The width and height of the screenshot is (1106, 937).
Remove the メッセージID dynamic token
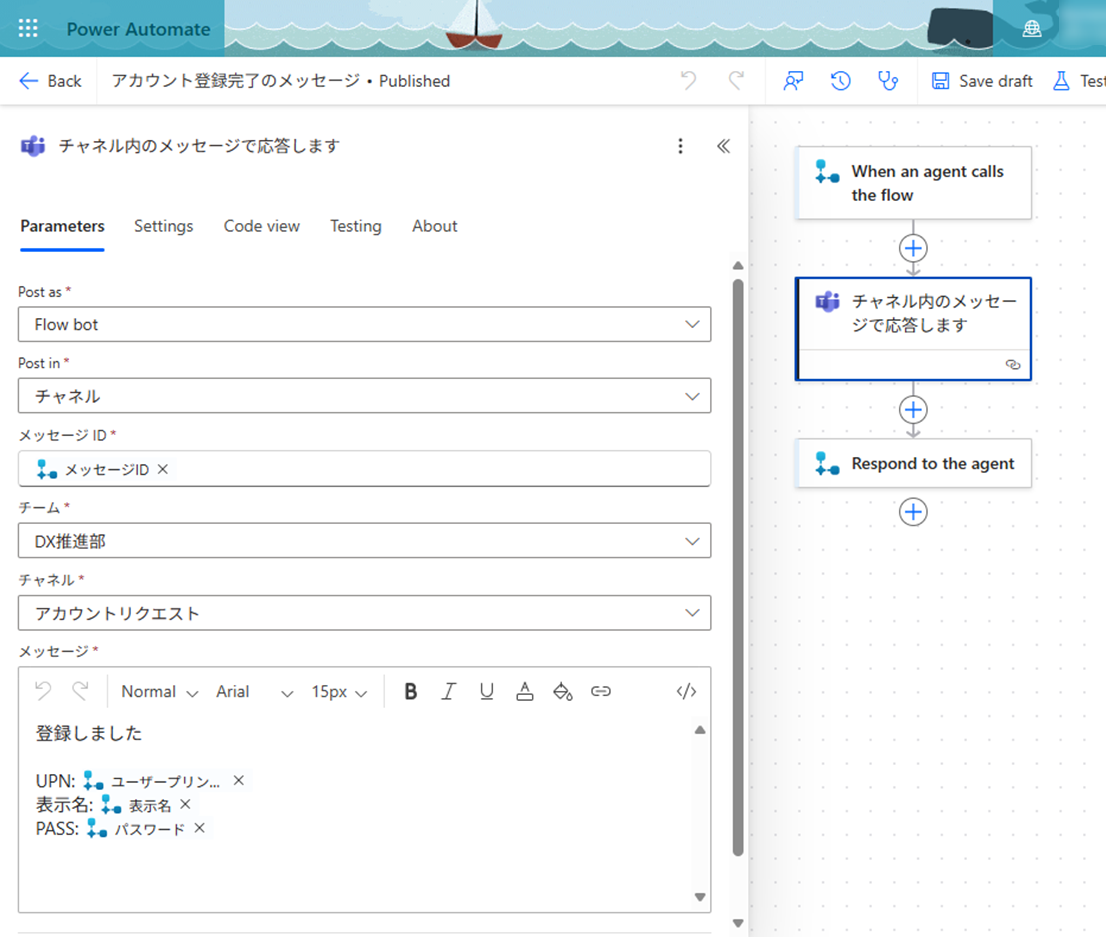163,469
